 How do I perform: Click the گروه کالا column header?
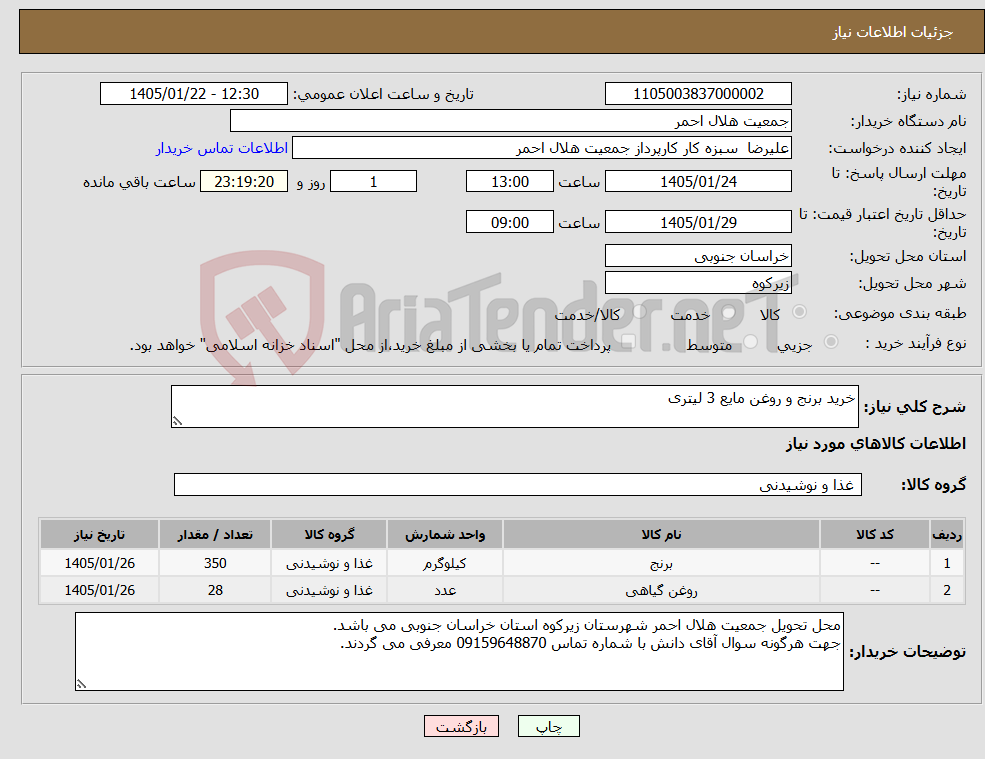tap(329, 534)
